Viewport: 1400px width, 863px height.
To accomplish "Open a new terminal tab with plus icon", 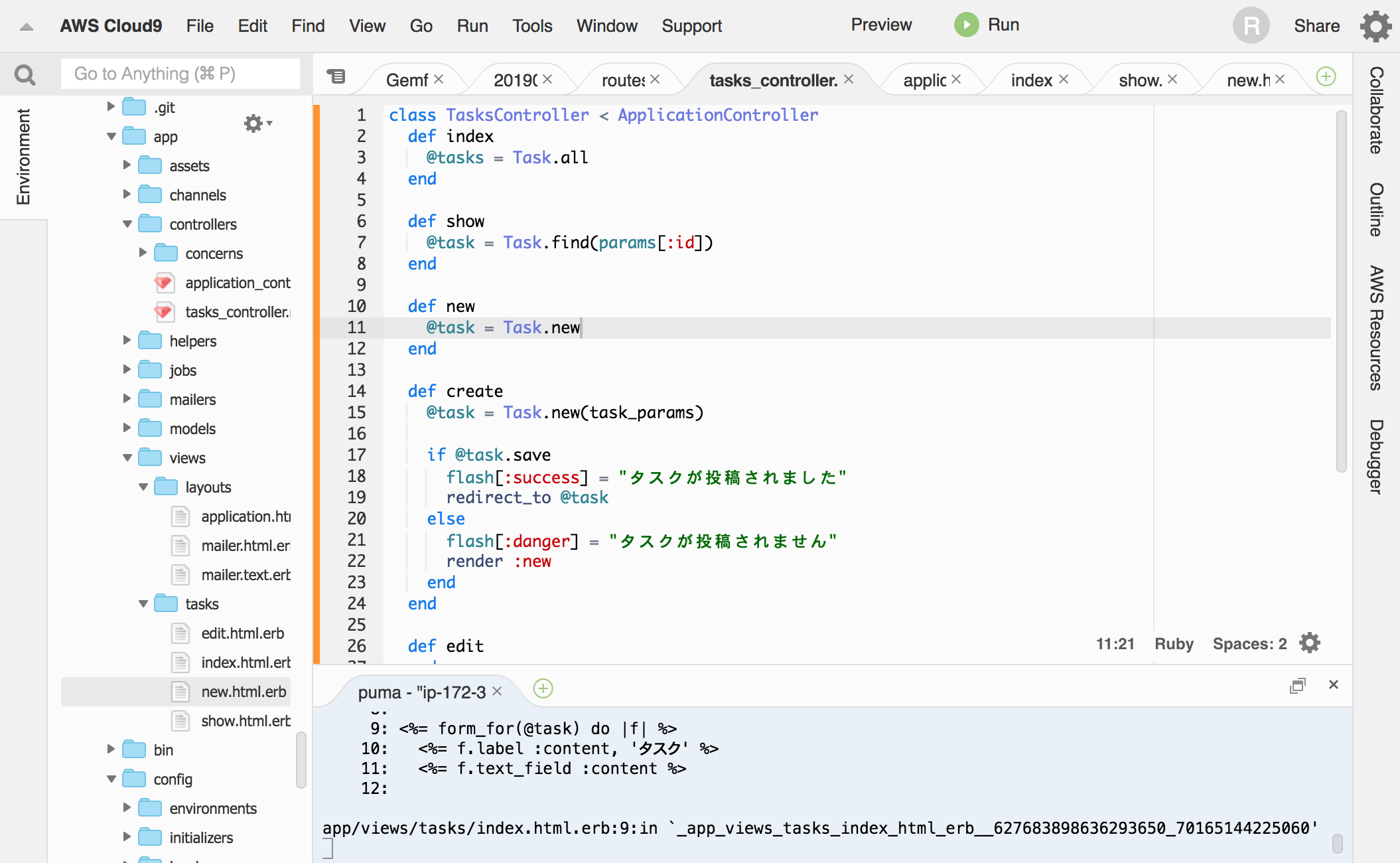I will (543, 689).
